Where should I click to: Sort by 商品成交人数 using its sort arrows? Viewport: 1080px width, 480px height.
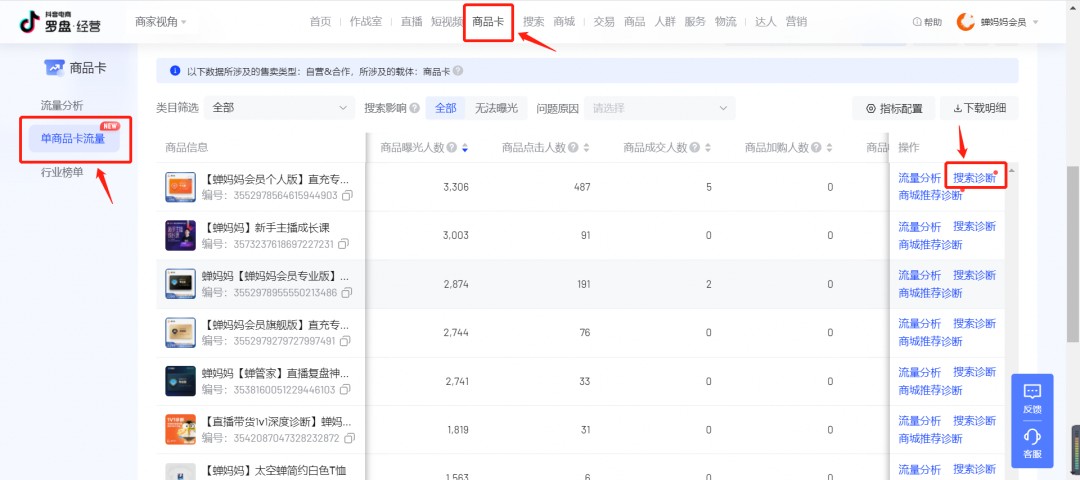click(x=708, y=147)
